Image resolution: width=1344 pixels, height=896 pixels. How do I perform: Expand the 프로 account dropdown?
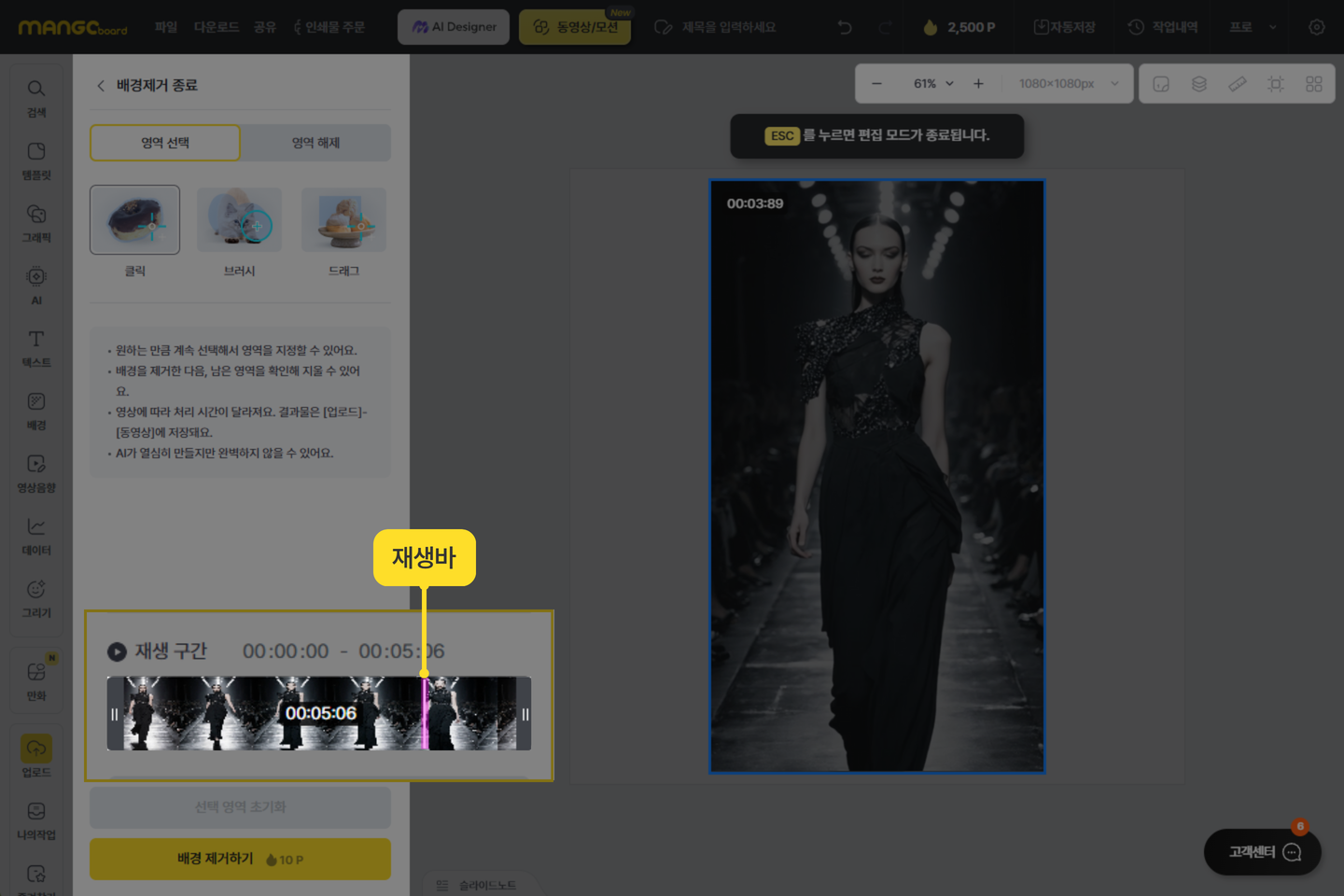[x=1253, y=27]
